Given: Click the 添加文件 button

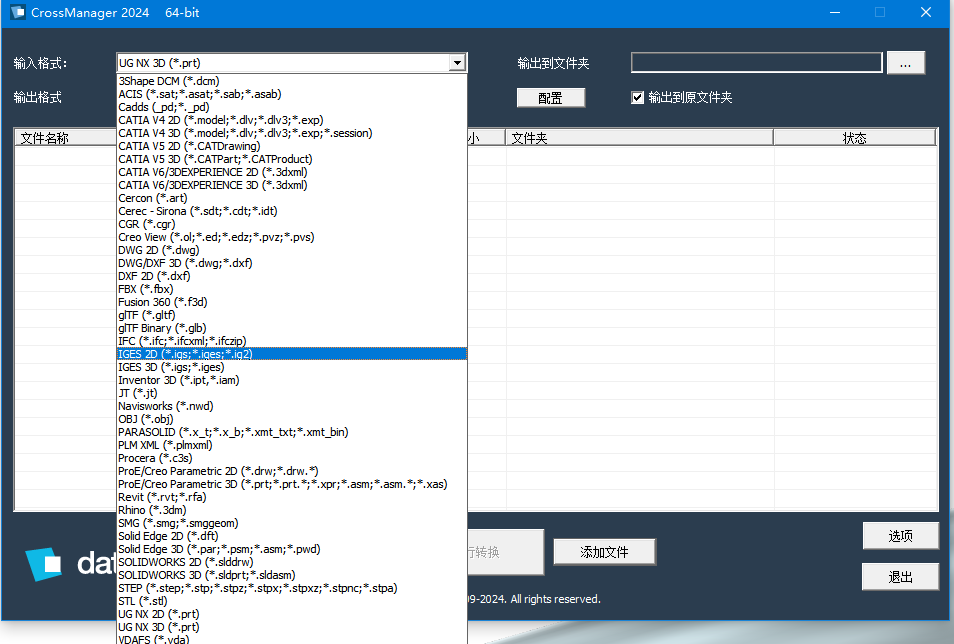Looking at the screenshot, I should [604, 552].
